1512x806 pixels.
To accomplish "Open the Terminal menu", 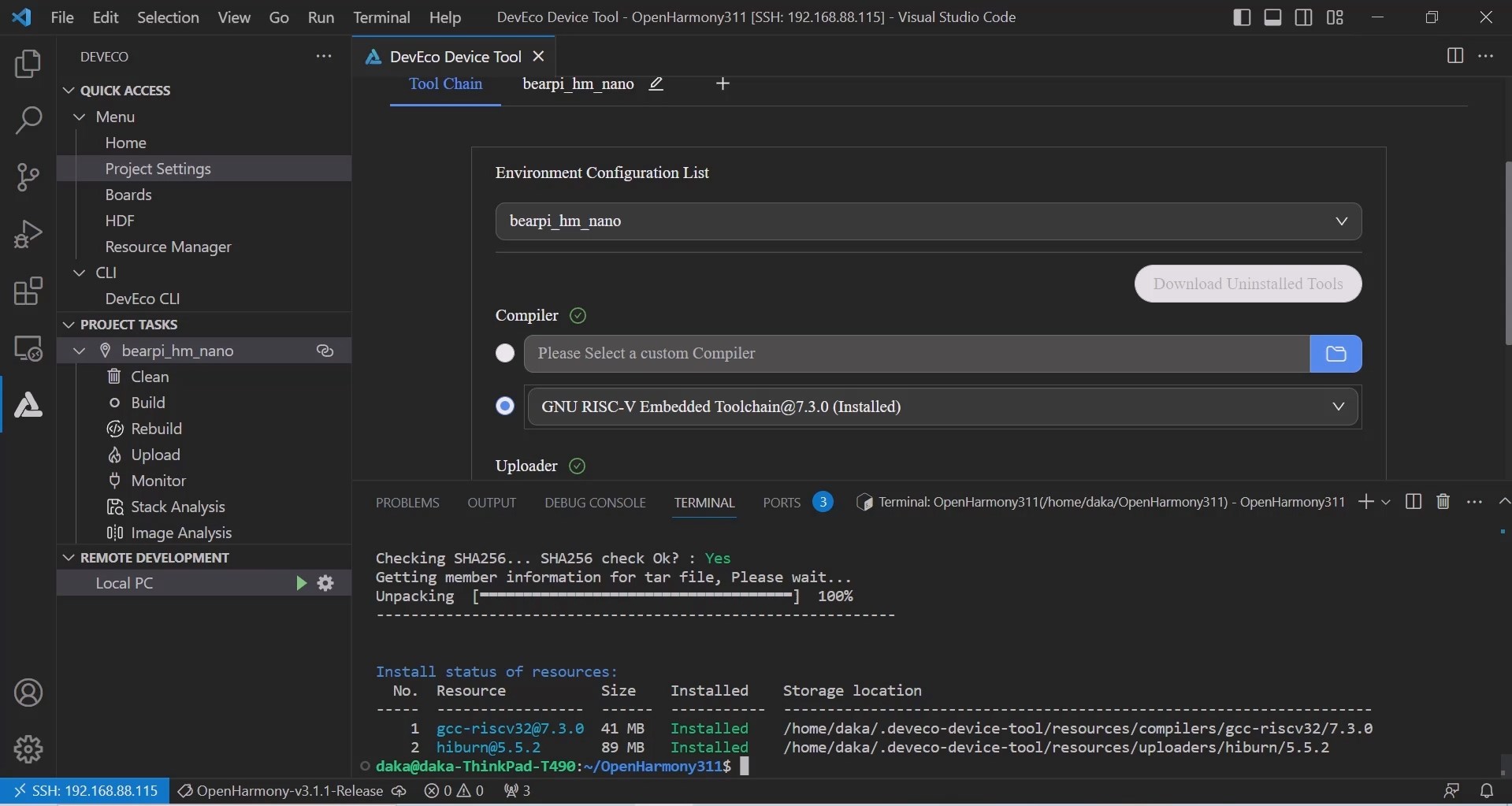I will point(381,17).
